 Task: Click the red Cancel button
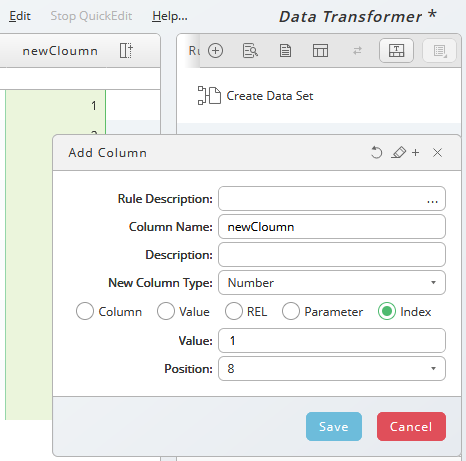pos(411,427)
